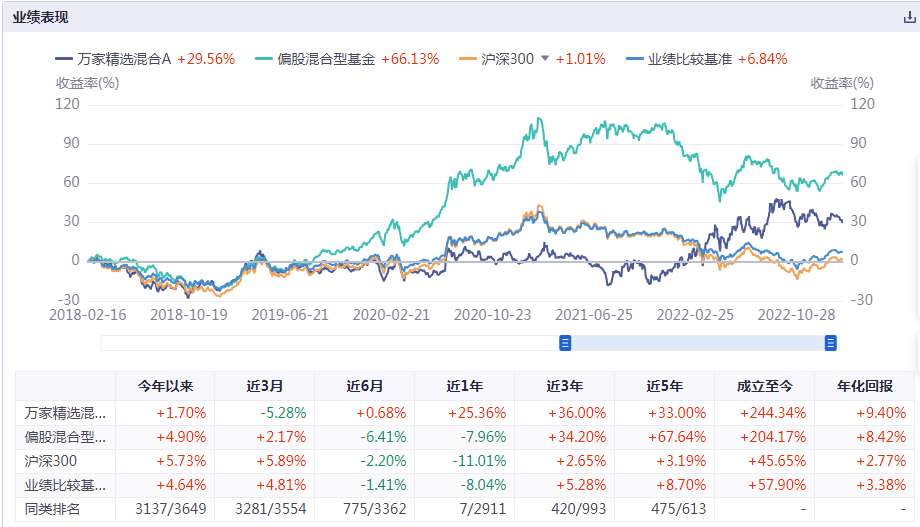920x527 pixels.
Task: Open the 沪深300 index dropdown arrow
Action: (x=545, y=59)
